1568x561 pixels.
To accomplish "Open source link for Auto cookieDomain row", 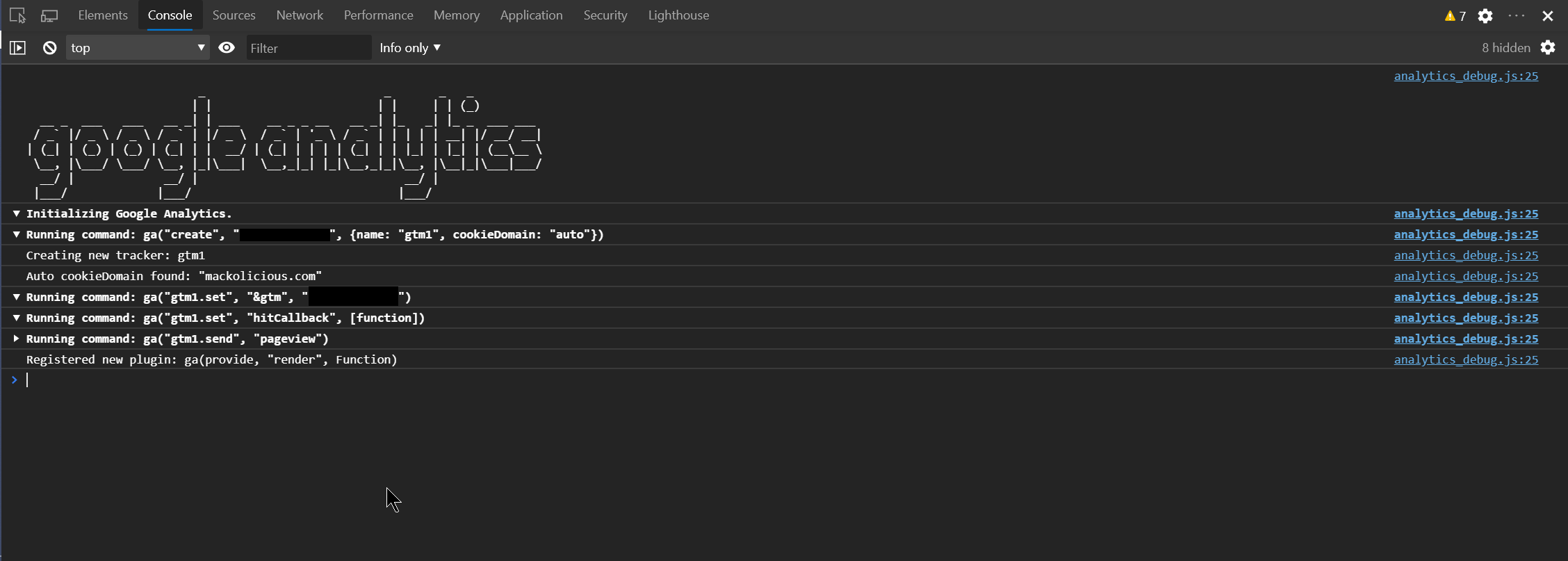I will [1466, 276].
